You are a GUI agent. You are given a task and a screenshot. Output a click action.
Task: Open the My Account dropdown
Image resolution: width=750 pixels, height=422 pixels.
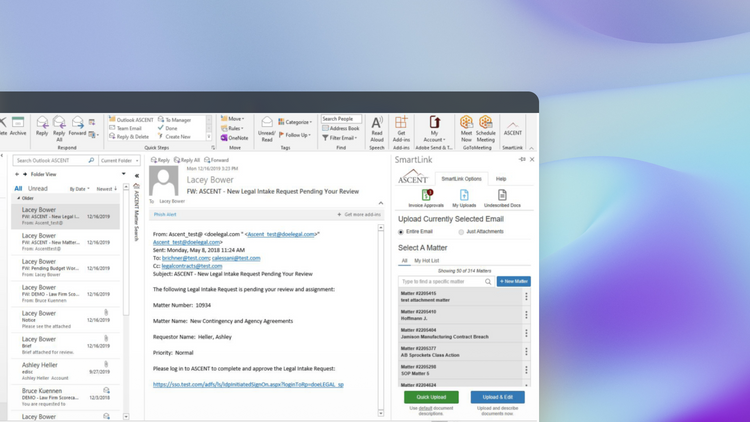coord(434,129)
